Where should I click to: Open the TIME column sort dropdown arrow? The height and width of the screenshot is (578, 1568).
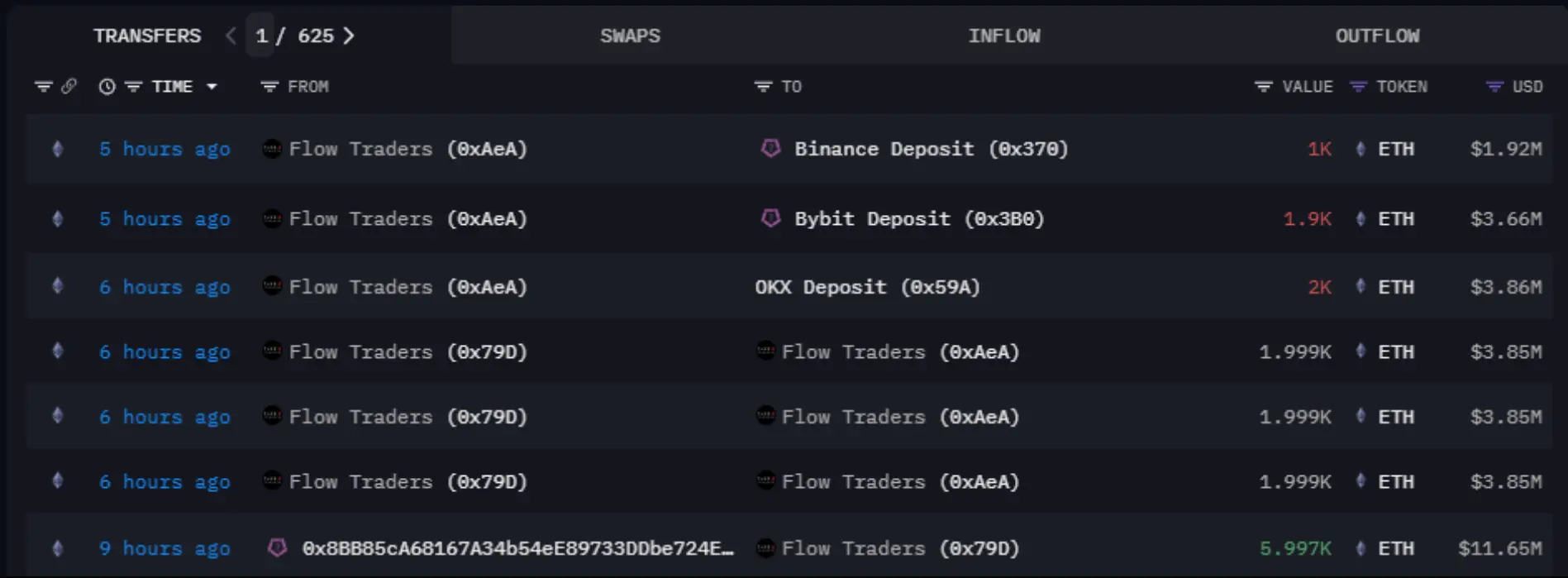click(x=213, y=86)
